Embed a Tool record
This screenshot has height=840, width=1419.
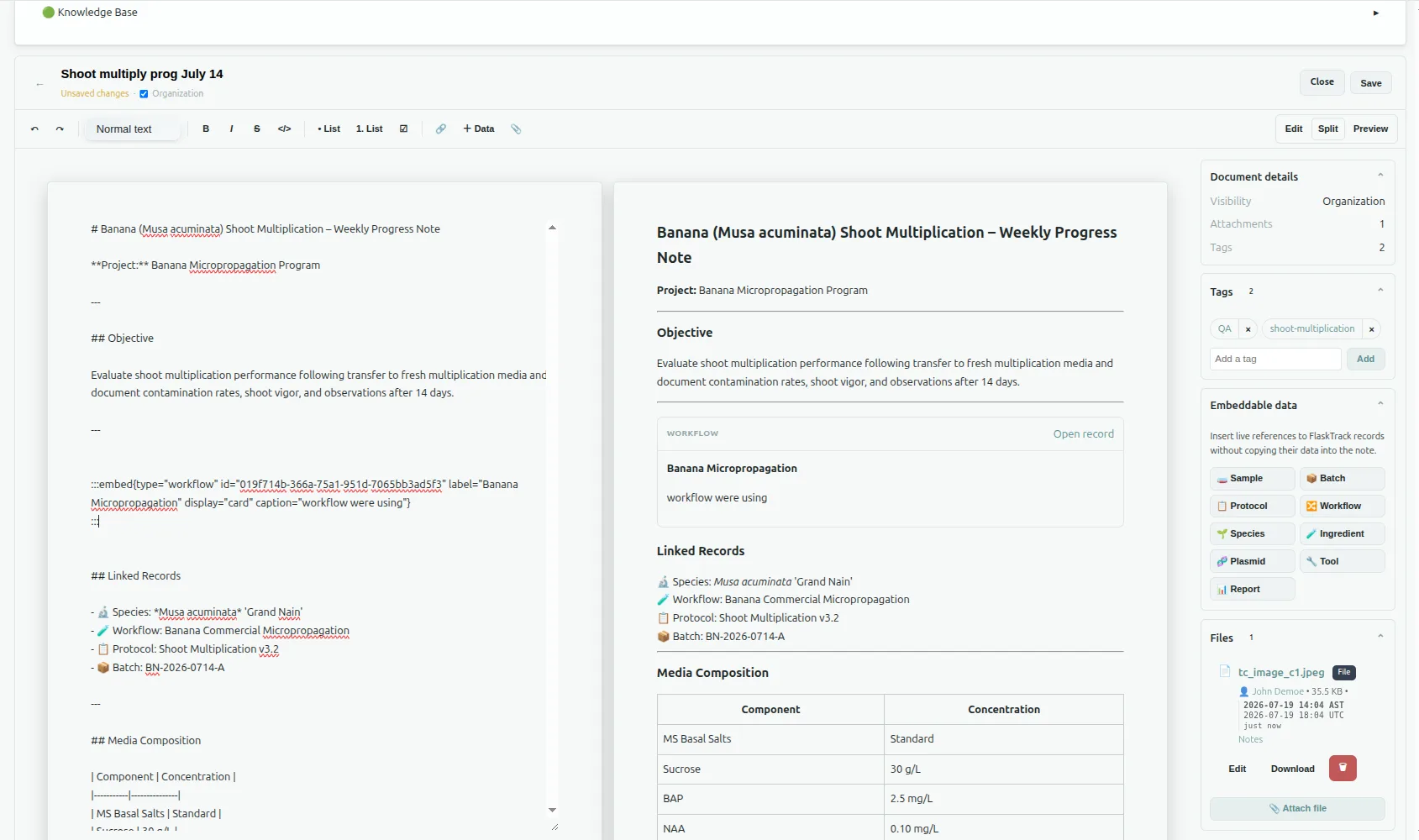point(1343,562)
